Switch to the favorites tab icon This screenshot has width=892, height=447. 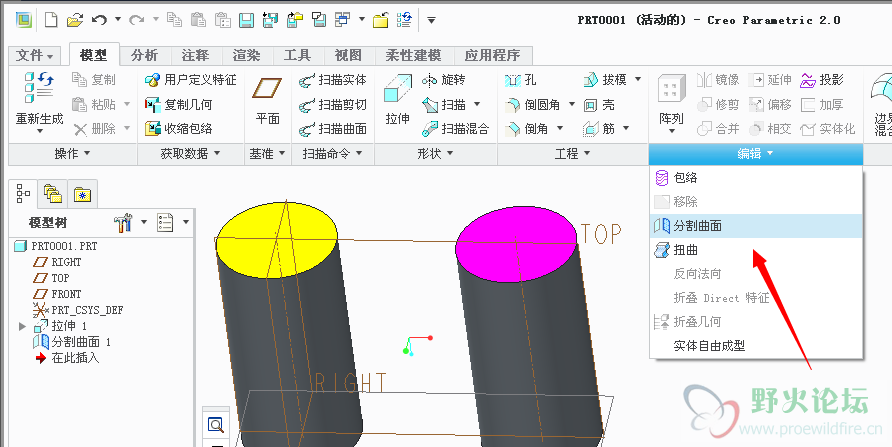82,195
